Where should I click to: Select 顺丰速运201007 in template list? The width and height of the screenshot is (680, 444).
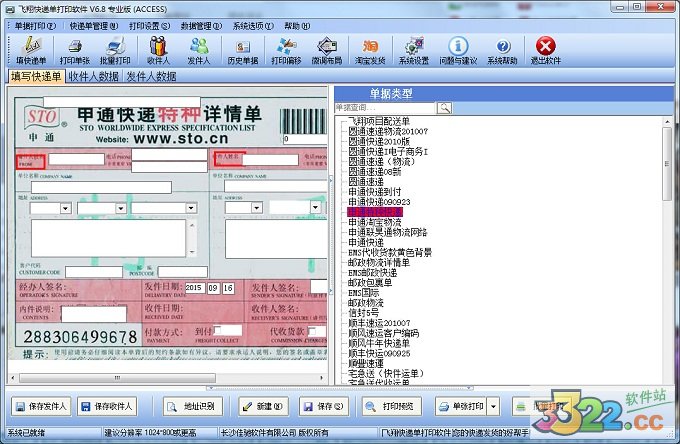[x=382, y=323]
